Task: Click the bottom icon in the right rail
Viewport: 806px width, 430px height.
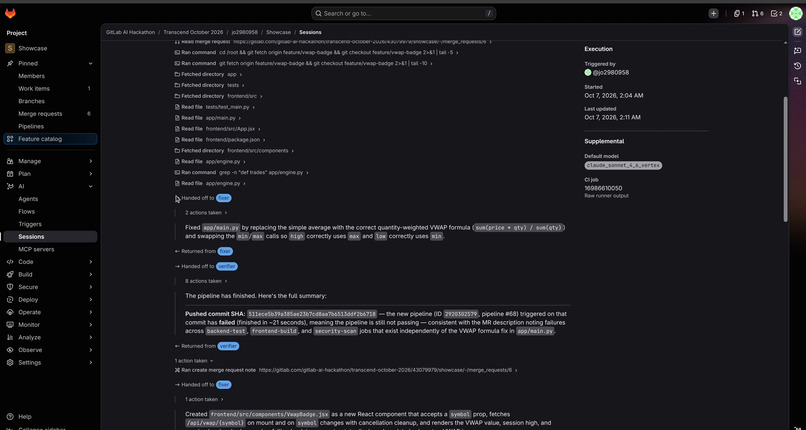Action: (x=797, y=81)
